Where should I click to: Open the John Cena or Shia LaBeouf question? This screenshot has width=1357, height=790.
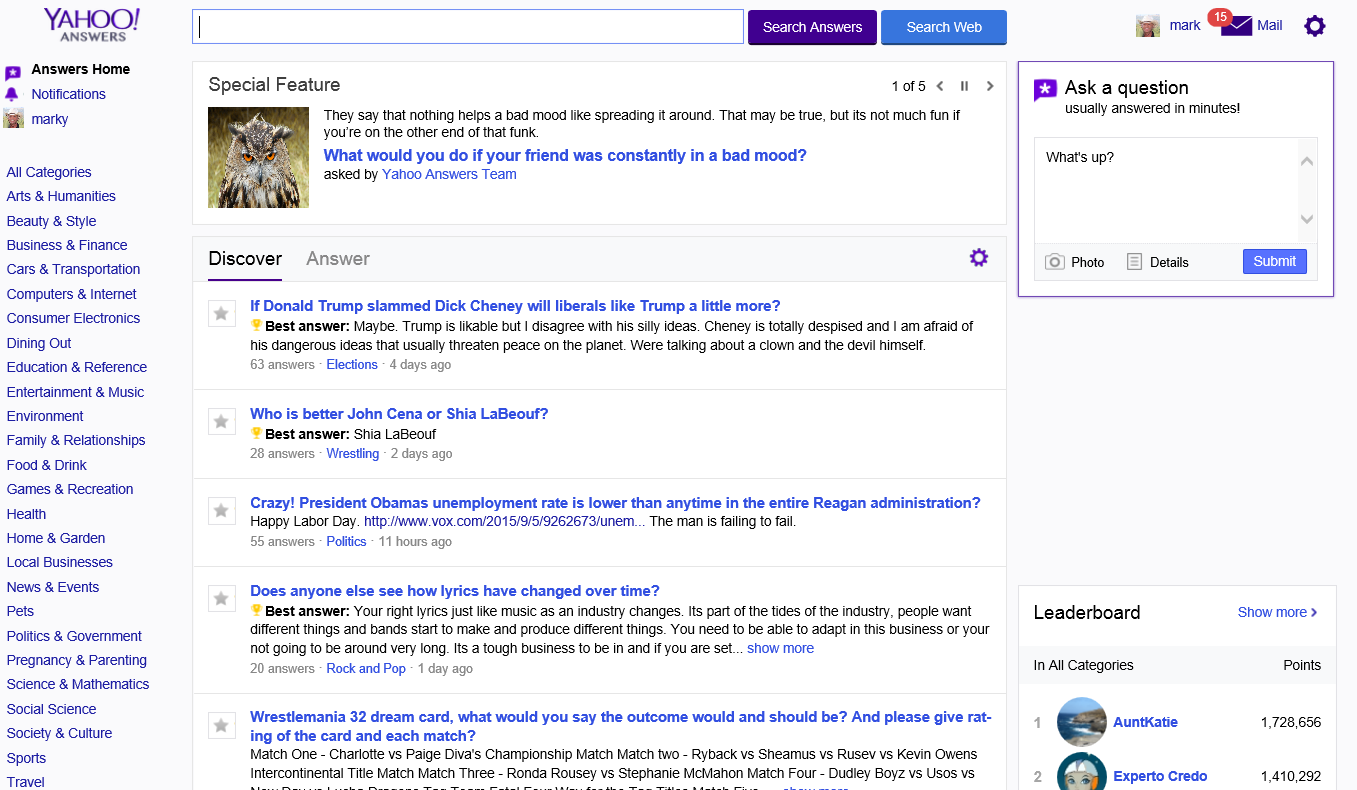click(x=399, y=414)
